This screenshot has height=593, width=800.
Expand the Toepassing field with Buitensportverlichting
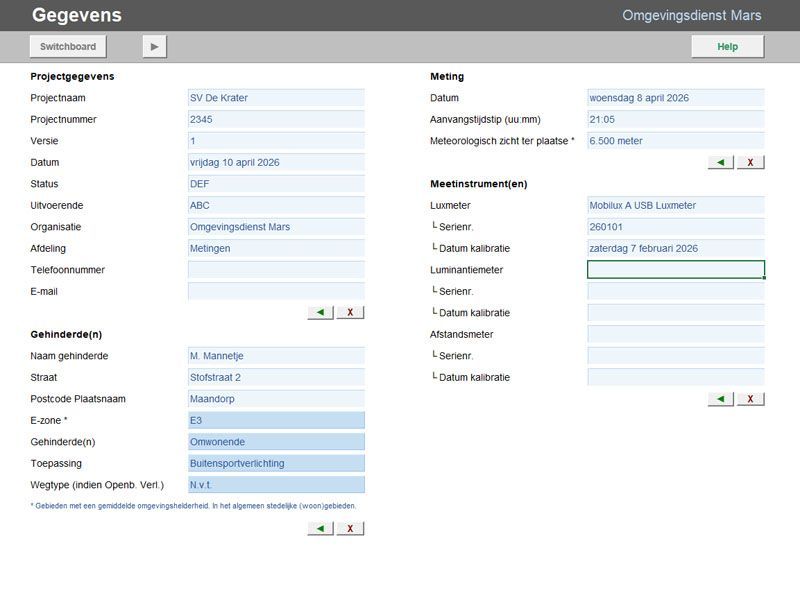[x=276, y=464]
